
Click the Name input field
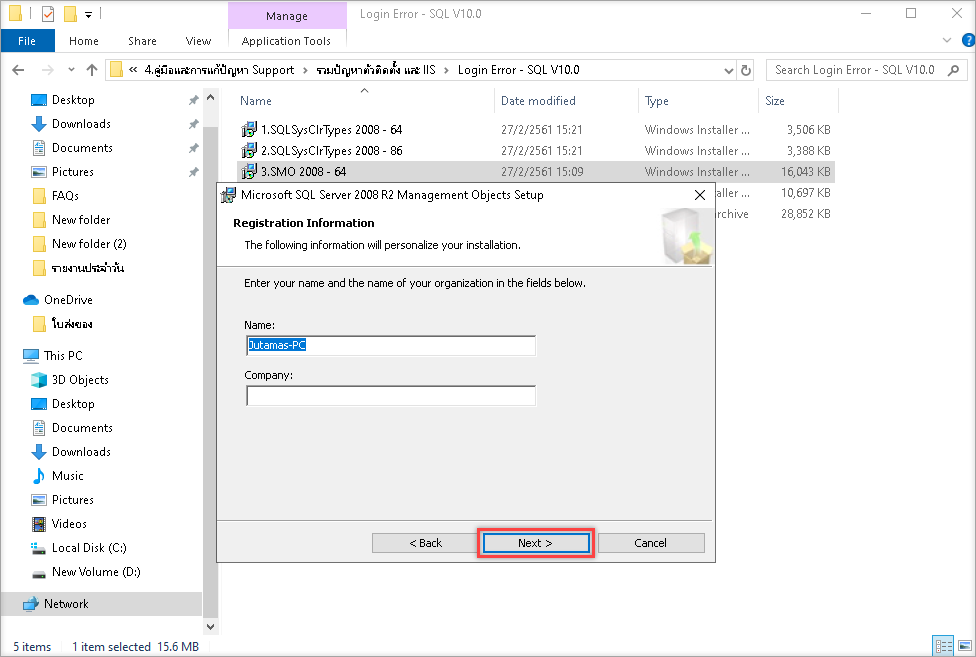click(391, 345)
